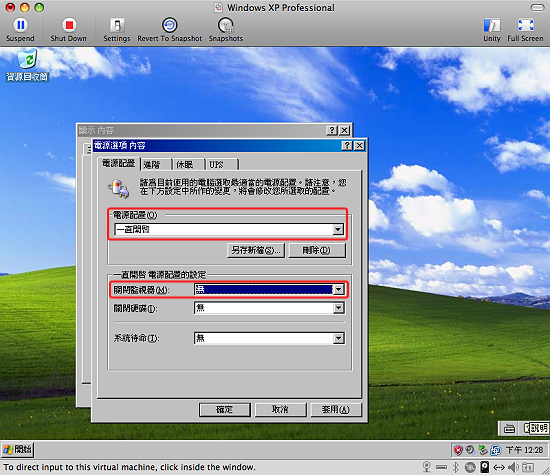Click the hard disk status icon
550x475 pixels.
(x=485, y=467)
